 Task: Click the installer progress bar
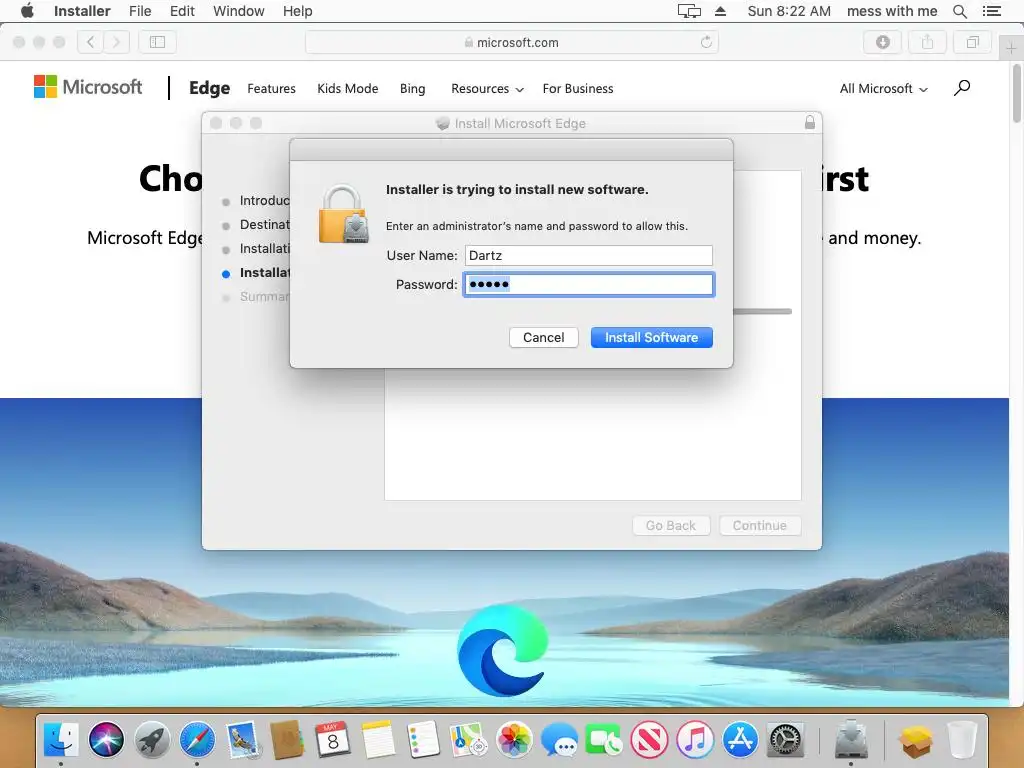point(762,312)
